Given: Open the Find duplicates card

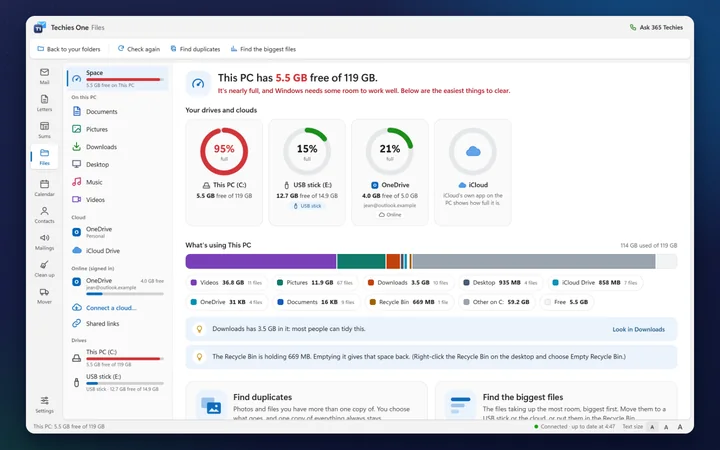Looking at the screenshot, I should (x=306, y=400).
